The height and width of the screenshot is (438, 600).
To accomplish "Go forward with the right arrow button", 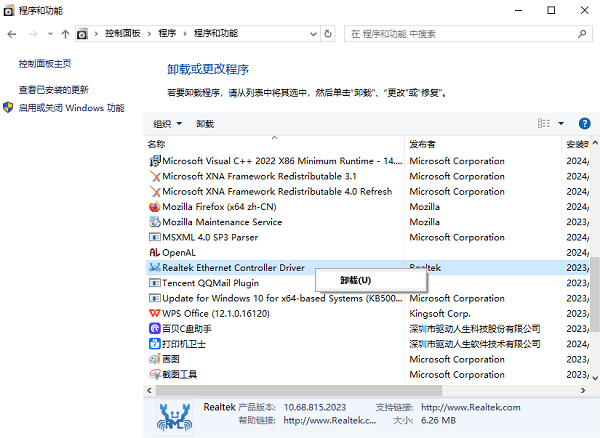I will tap(33, 34).
